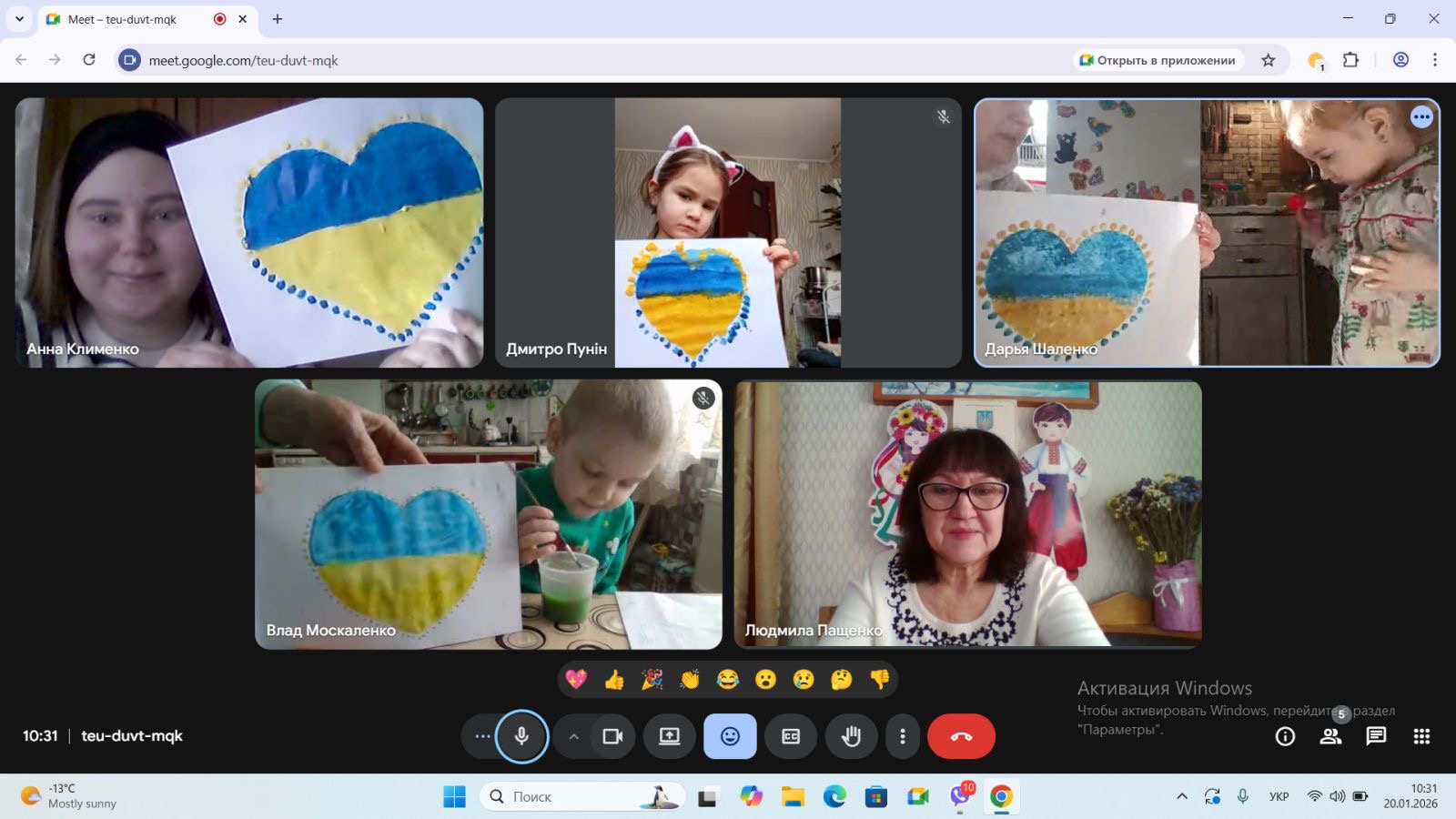Click the Открыть в приложении button

point(1158,60)
